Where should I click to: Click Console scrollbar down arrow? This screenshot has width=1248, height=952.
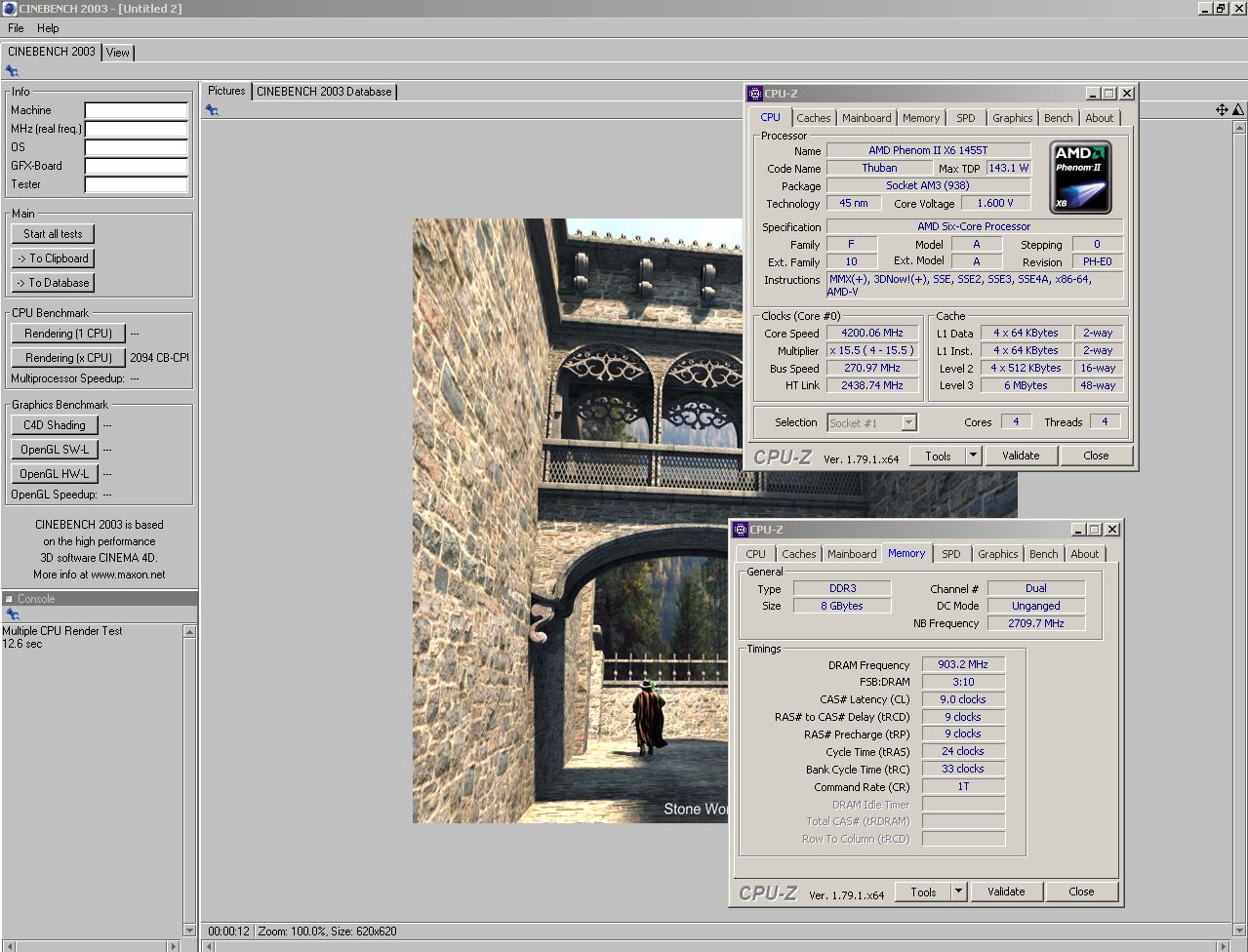[189, 931]
